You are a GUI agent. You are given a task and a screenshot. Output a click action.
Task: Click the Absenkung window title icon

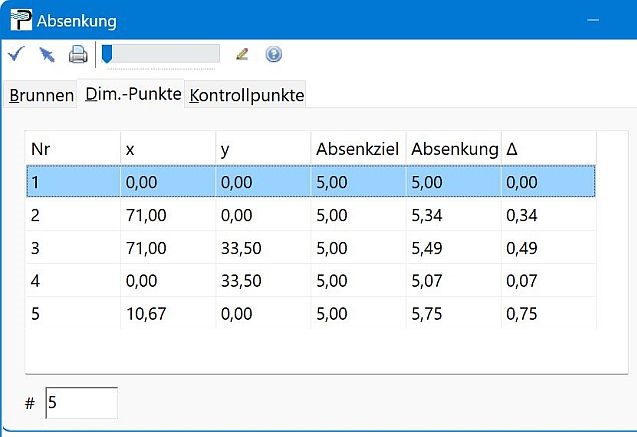click(19, 20)
